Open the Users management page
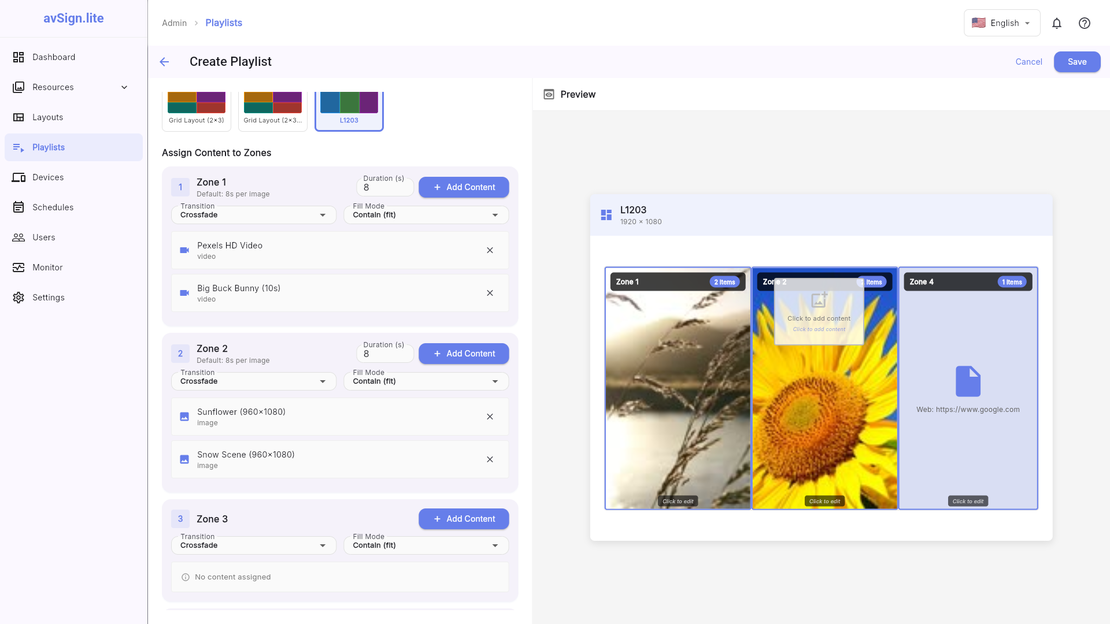Screen dimensions: 1110x624 [x=42, y=237]
